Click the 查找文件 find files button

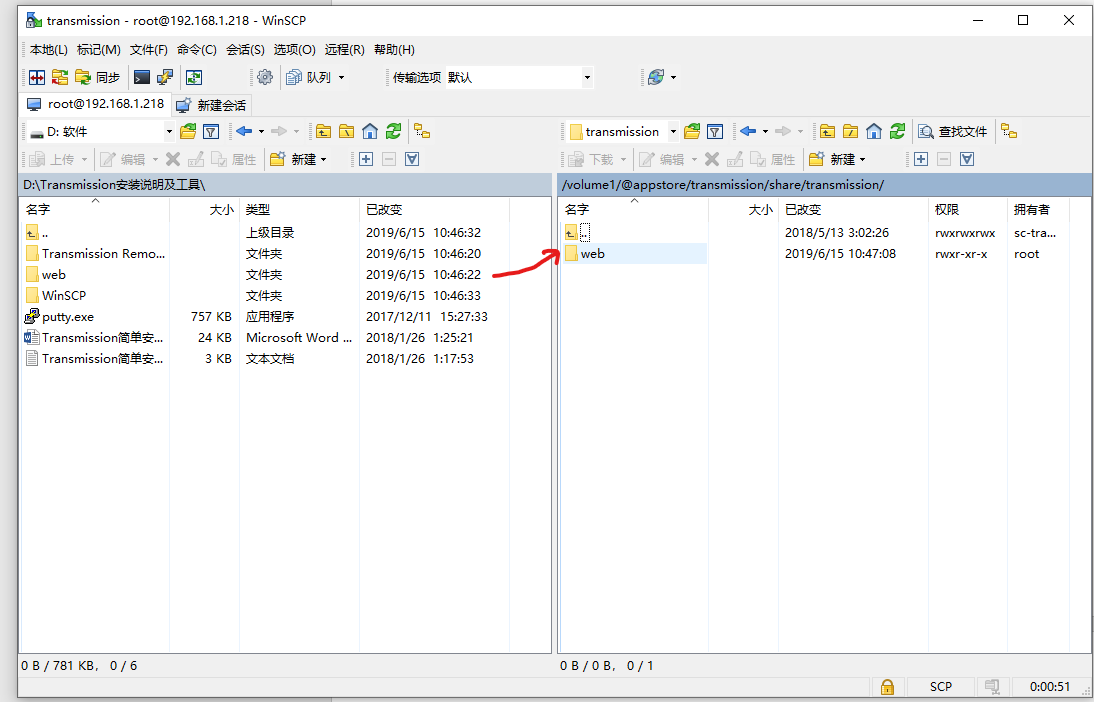[953, 131]
